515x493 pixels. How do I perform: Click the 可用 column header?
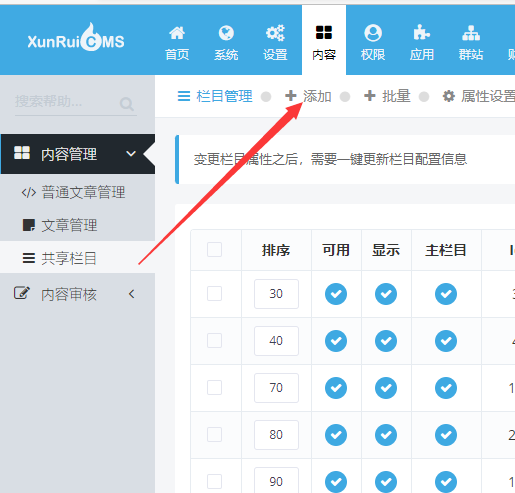[x=336, y=250]
